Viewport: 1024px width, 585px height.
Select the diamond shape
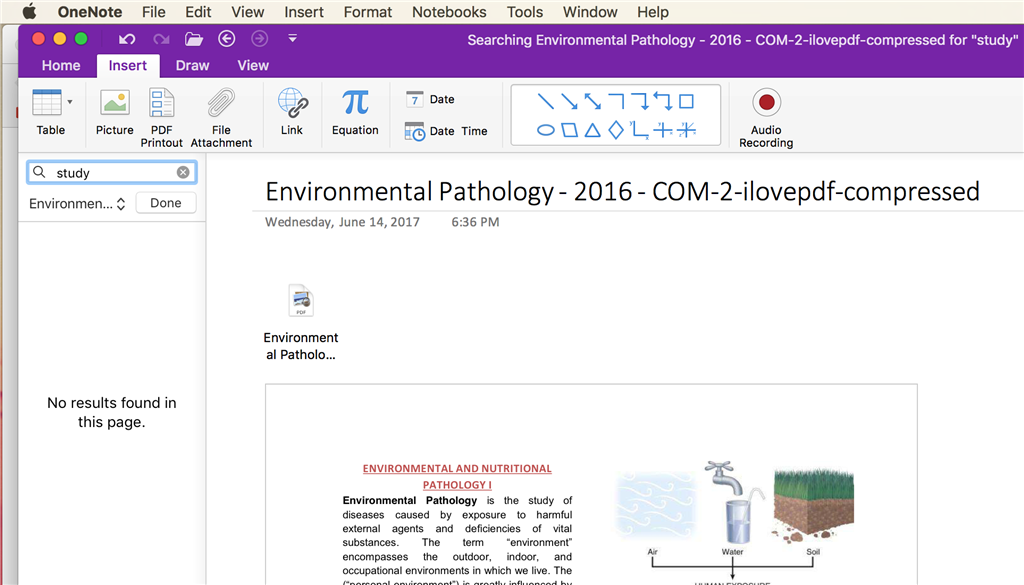tap(616, 130)
